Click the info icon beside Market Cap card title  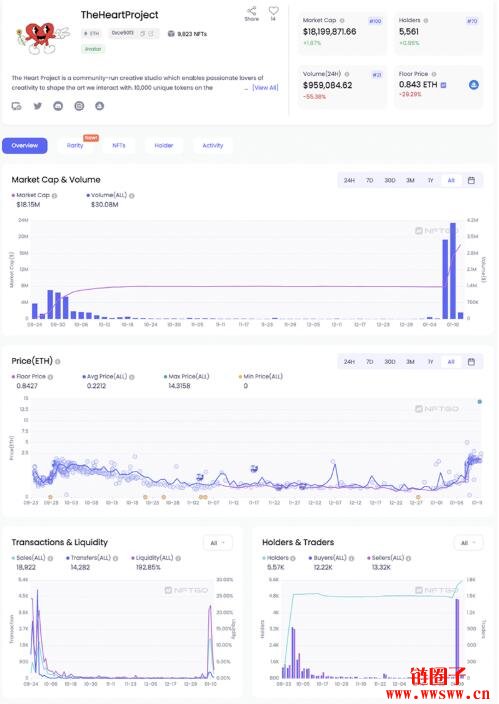[x=342, y=21]
